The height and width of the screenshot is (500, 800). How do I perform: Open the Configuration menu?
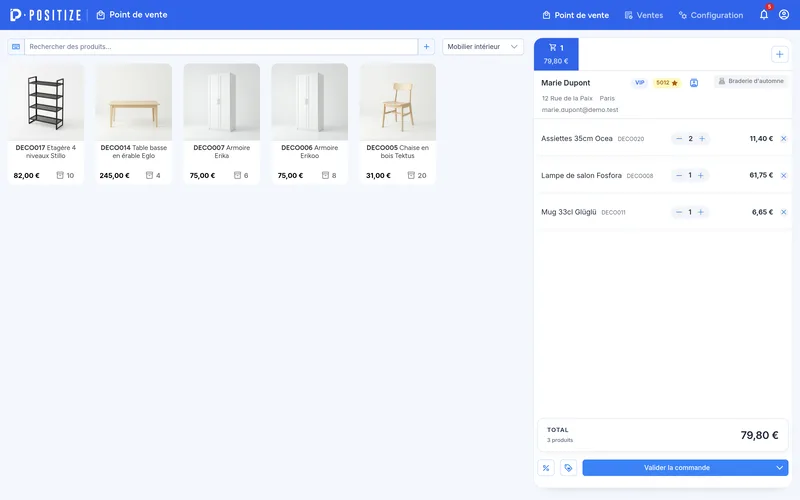click(711, 15)
